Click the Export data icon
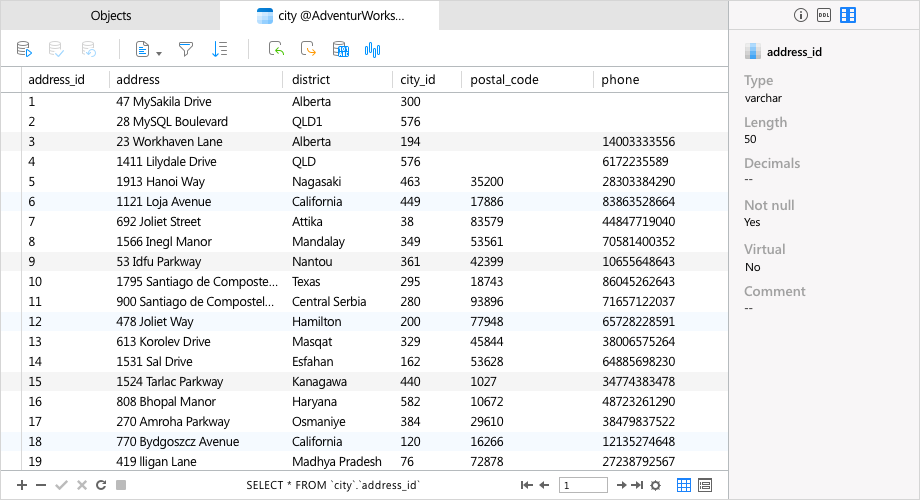The image size is (920, 500). [308, 49]
